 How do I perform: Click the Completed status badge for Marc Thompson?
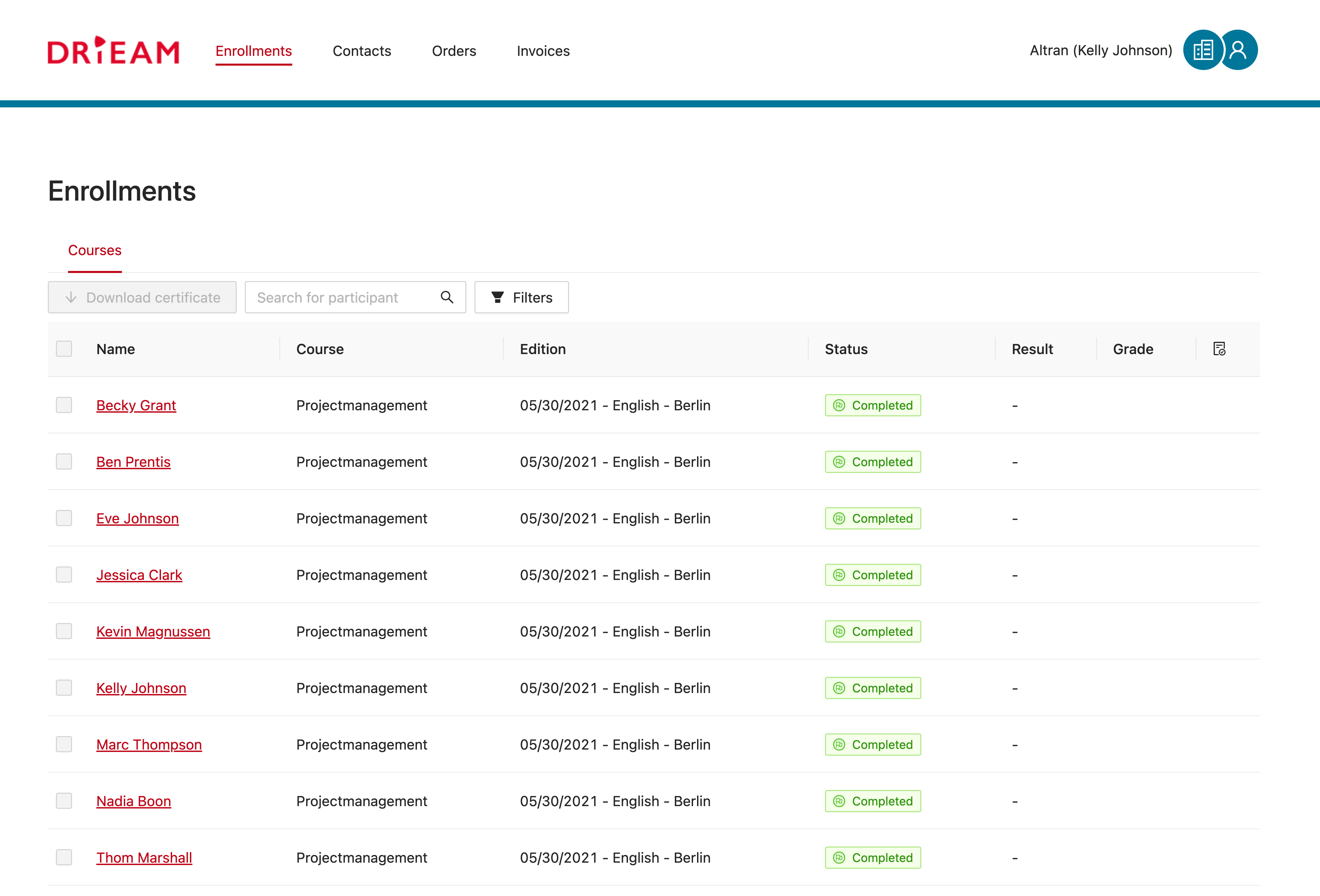pos(872,745)
